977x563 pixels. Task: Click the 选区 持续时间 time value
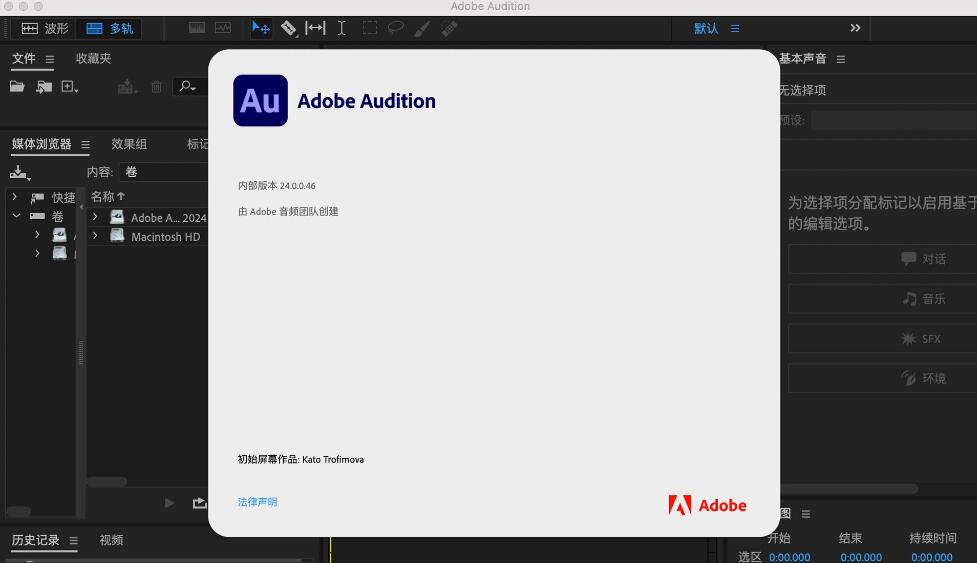coord(932,557)
